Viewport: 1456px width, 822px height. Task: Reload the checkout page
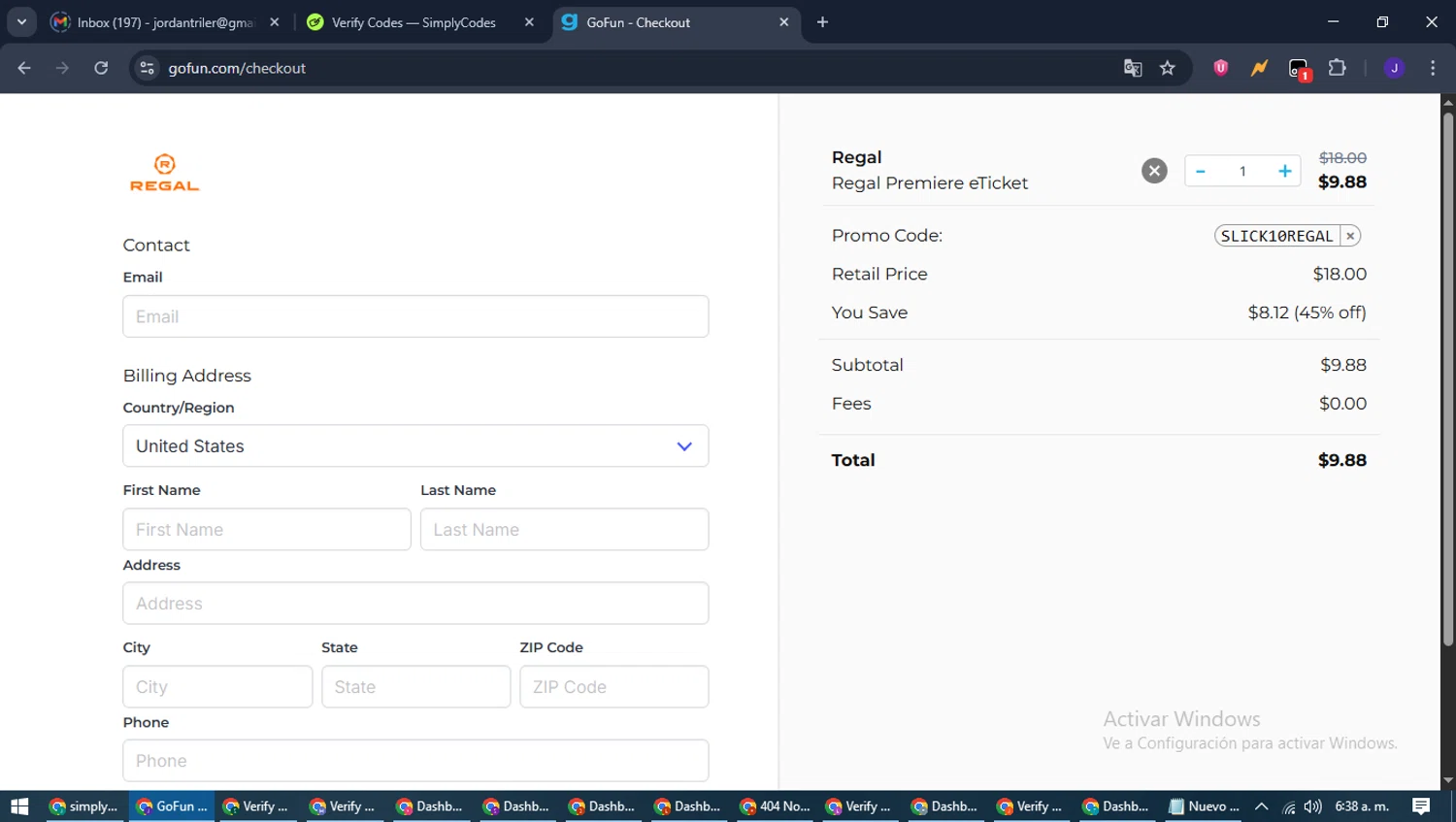101,68
